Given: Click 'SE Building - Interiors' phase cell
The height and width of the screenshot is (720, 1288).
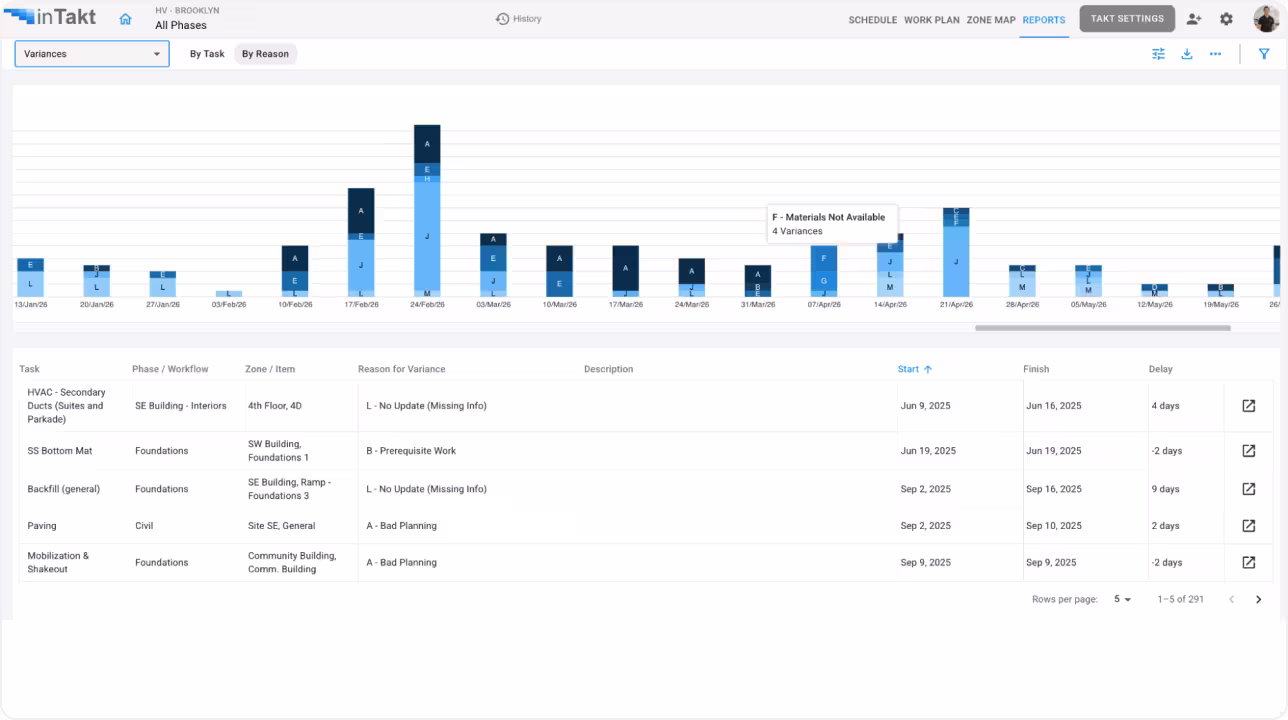Looking at the screenshot, I should 181,406.
